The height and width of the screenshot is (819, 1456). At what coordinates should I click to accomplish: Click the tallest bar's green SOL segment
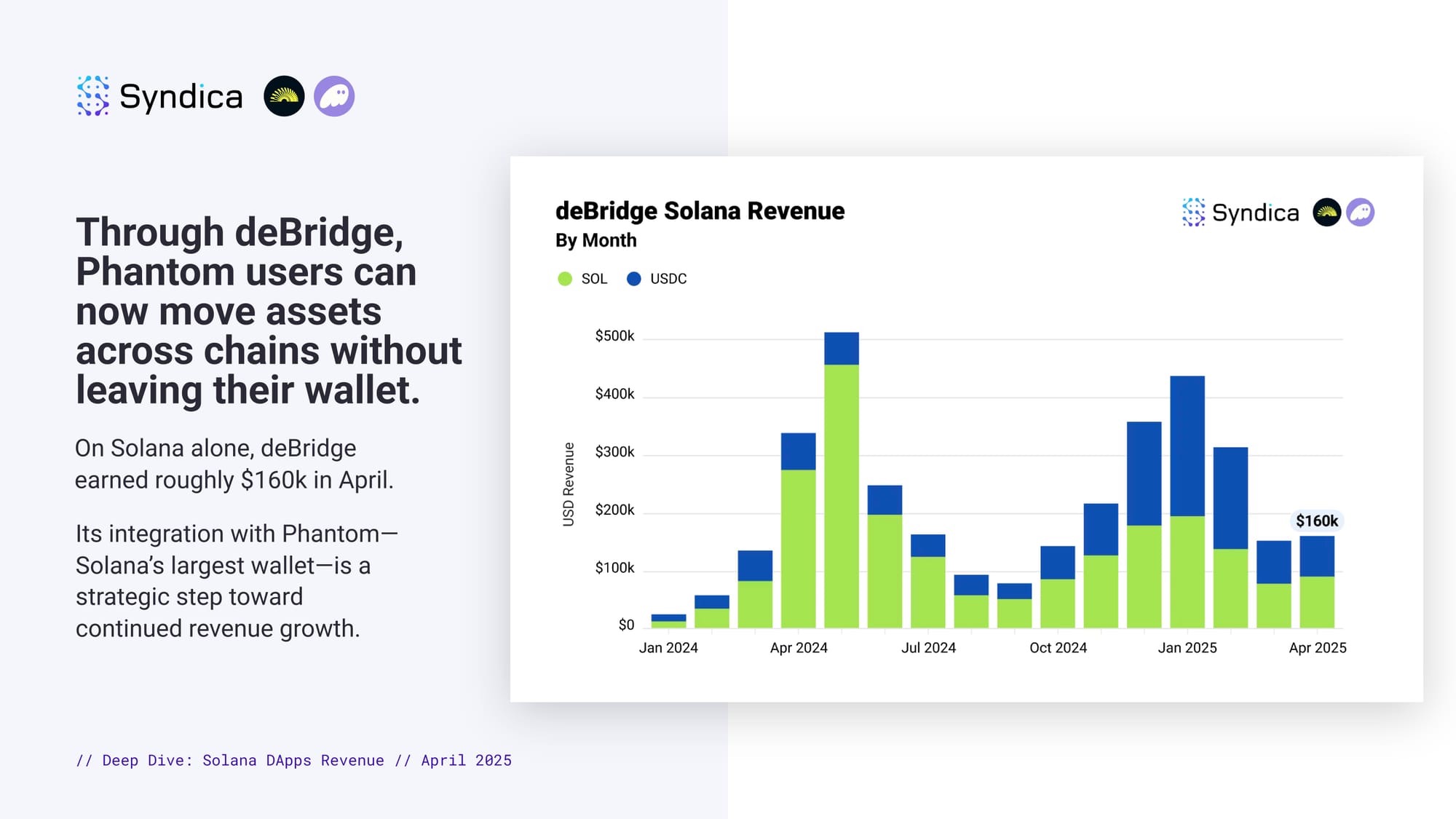[841, 495]
